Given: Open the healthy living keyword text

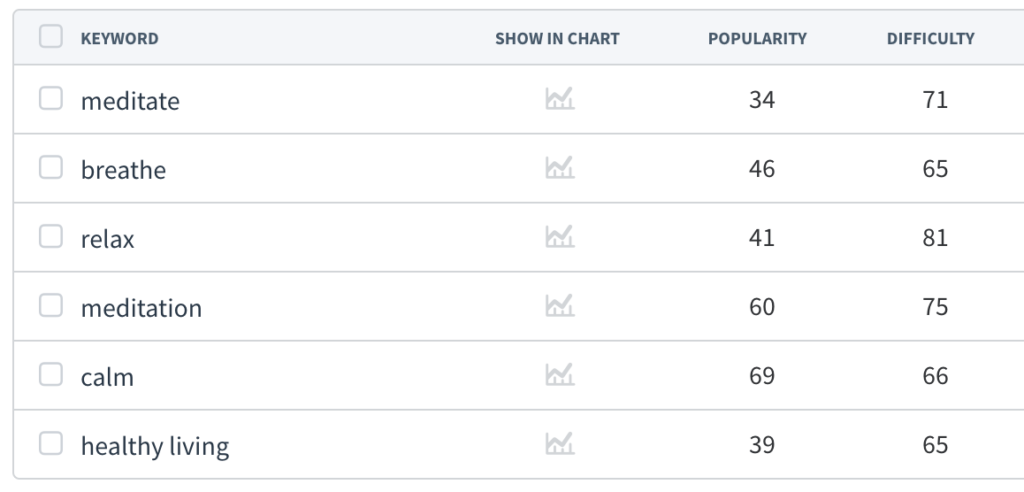Looking at the screenshot, I should tap(155, 446).
